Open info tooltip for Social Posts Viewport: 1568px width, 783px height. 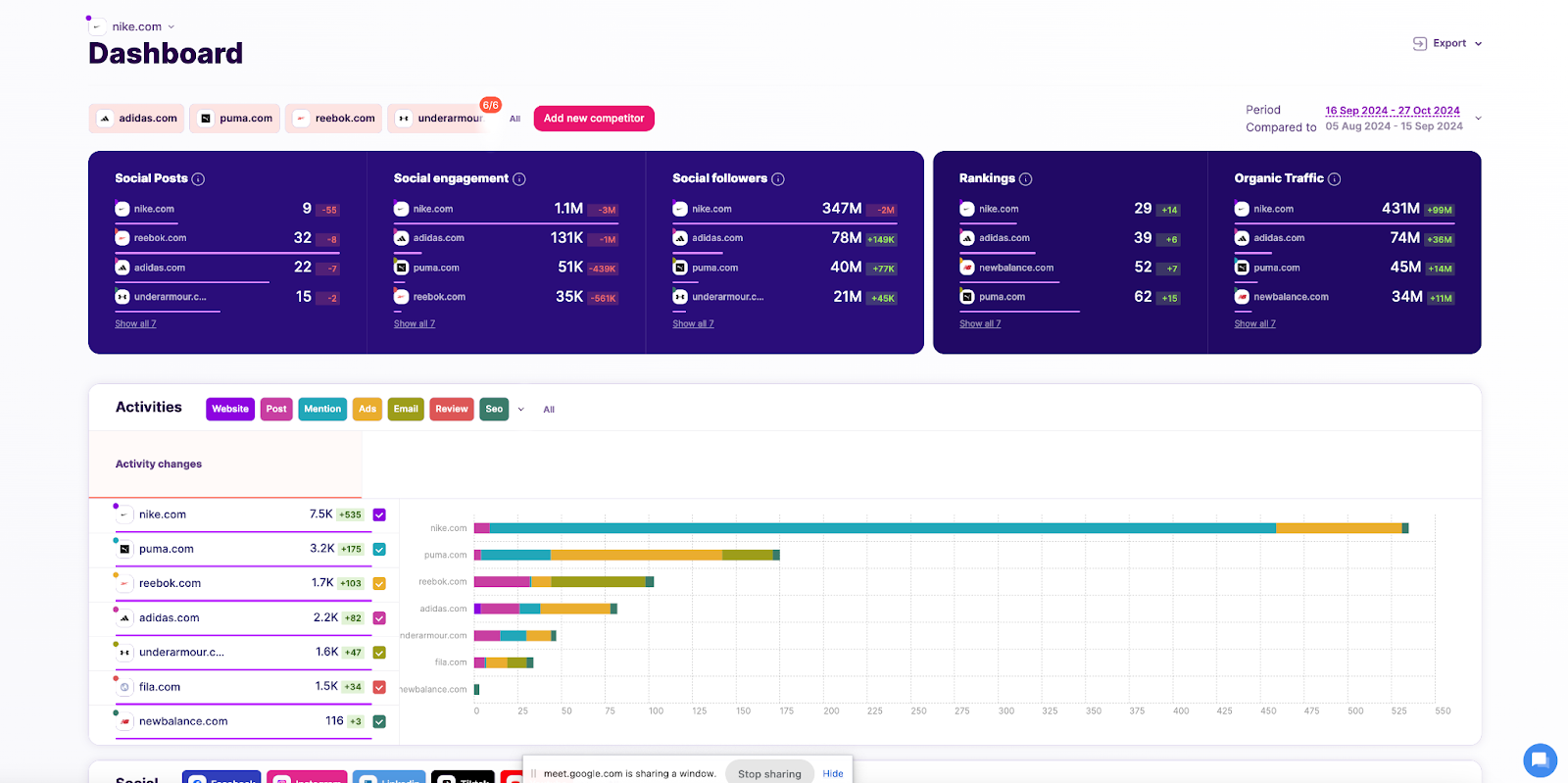(x=198, y=178)
